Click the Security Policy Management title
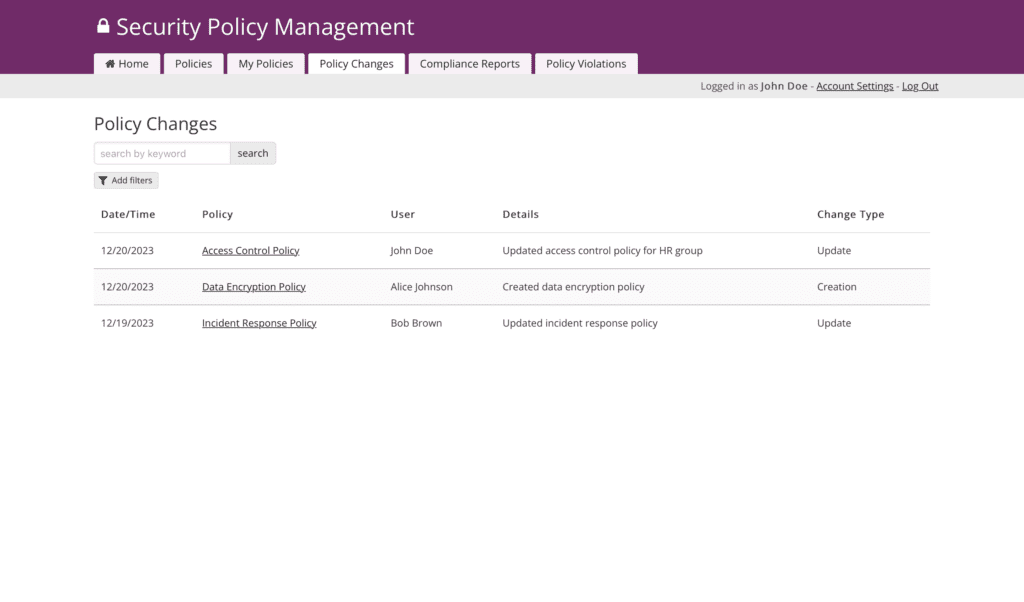1024x602 pixels. point(265,27)
